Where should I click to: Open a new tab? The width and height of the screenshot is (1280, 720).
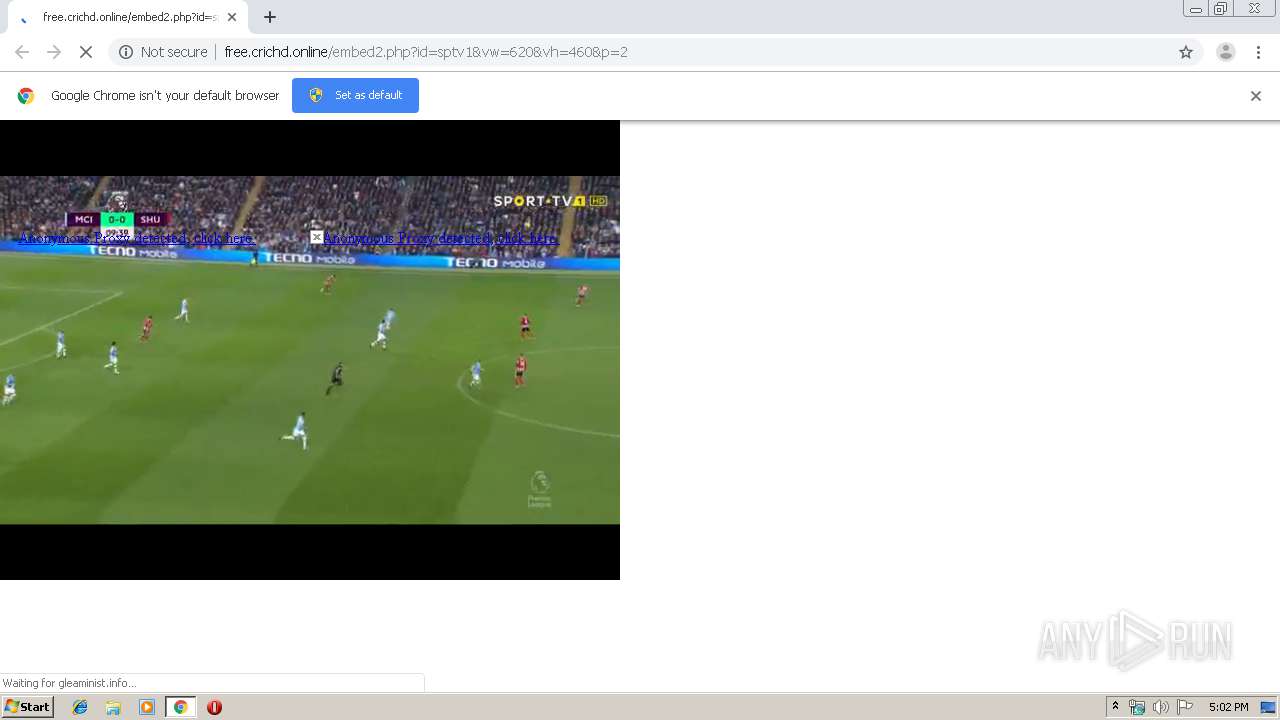(x=270, y=17)
